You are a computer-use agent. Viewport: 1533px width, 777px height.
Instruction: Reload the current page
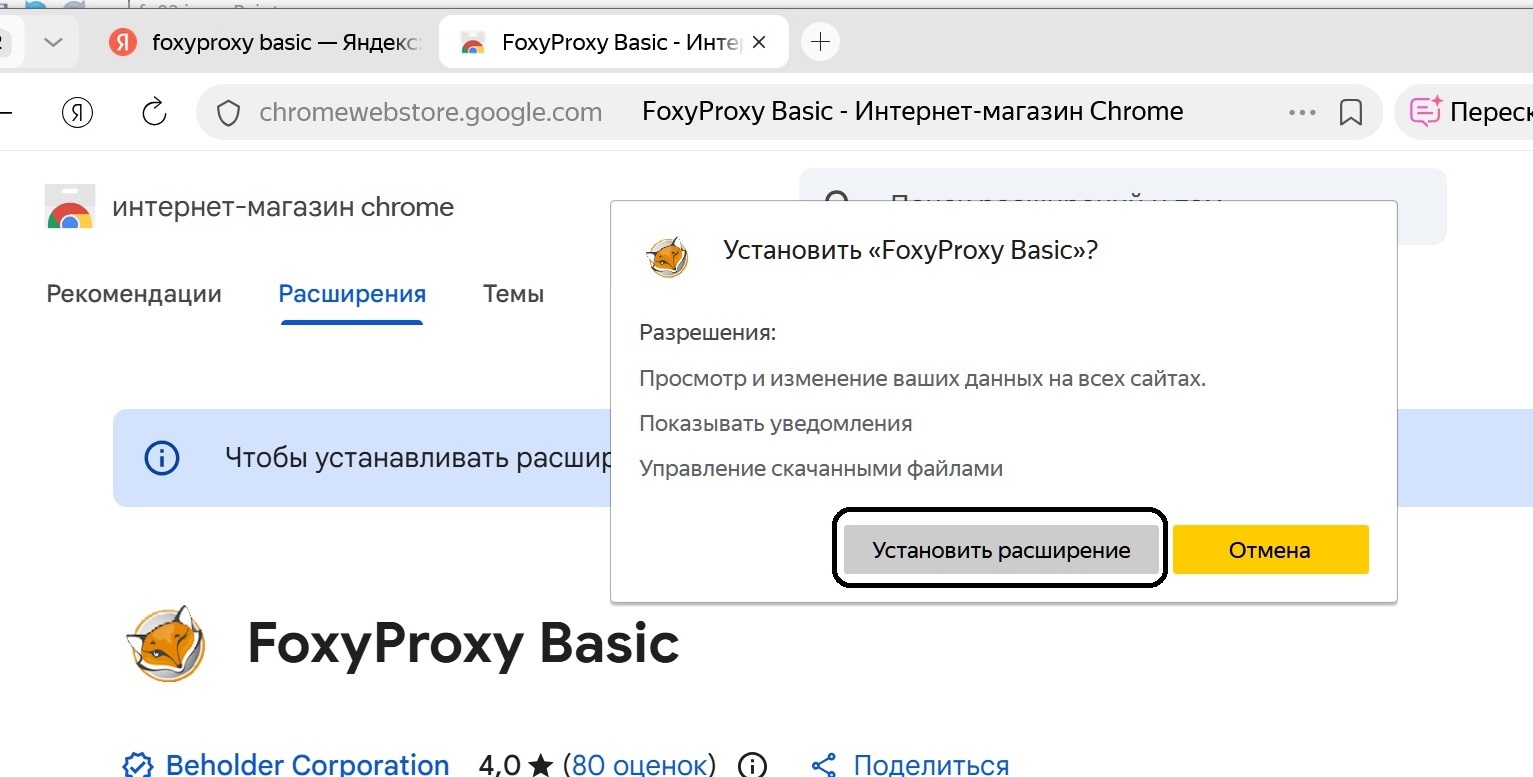tap(154, 112)
